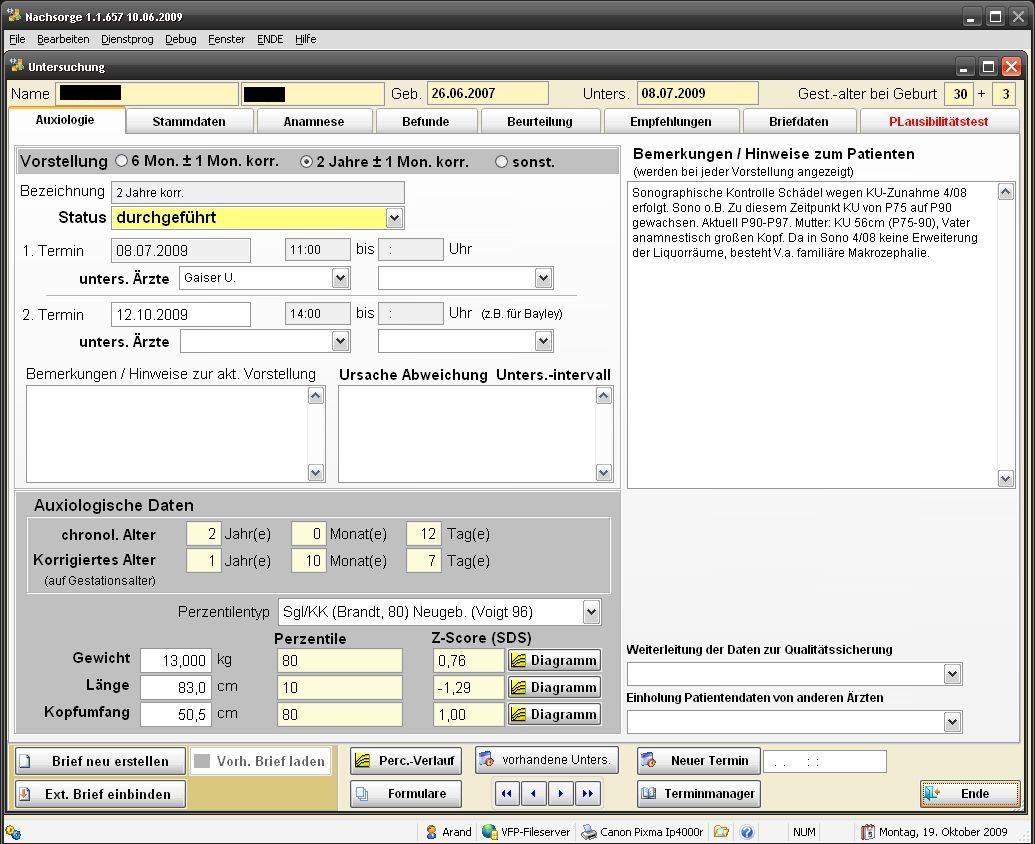Open the Dienstprog menu
This screenshot has height=844, width=1035.
coord(127,39)
